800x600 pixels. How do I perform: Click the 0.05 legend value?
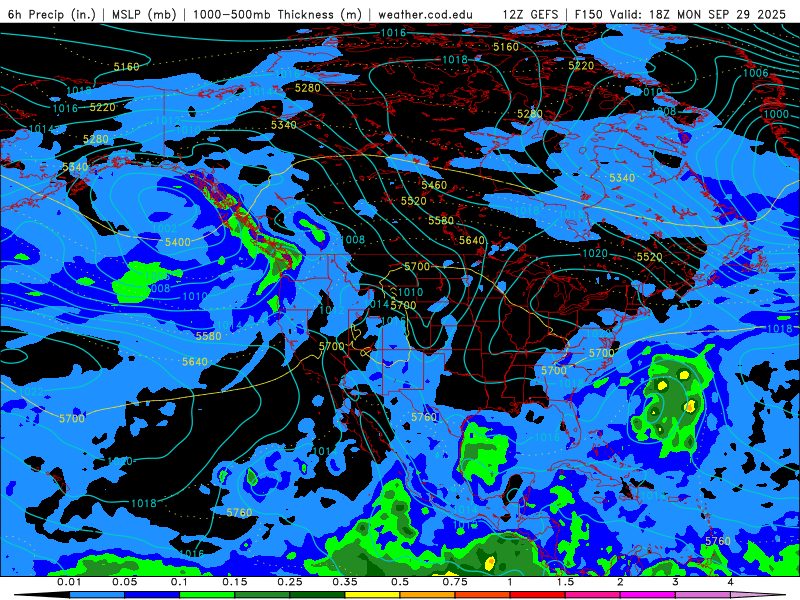click(x=124, y=582)
